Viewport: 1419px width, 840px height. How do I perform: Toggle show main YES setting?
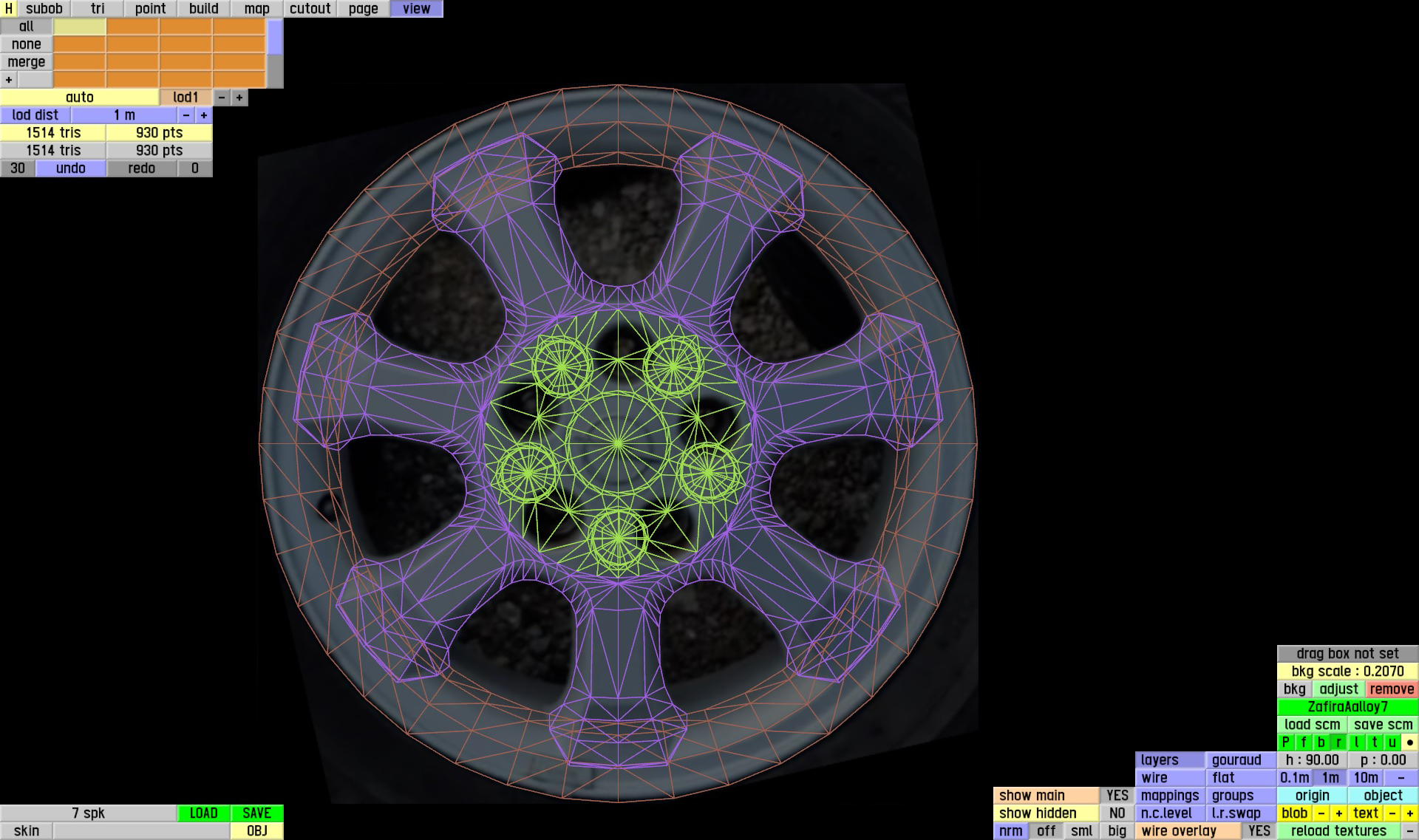[x=1117, y=796]
